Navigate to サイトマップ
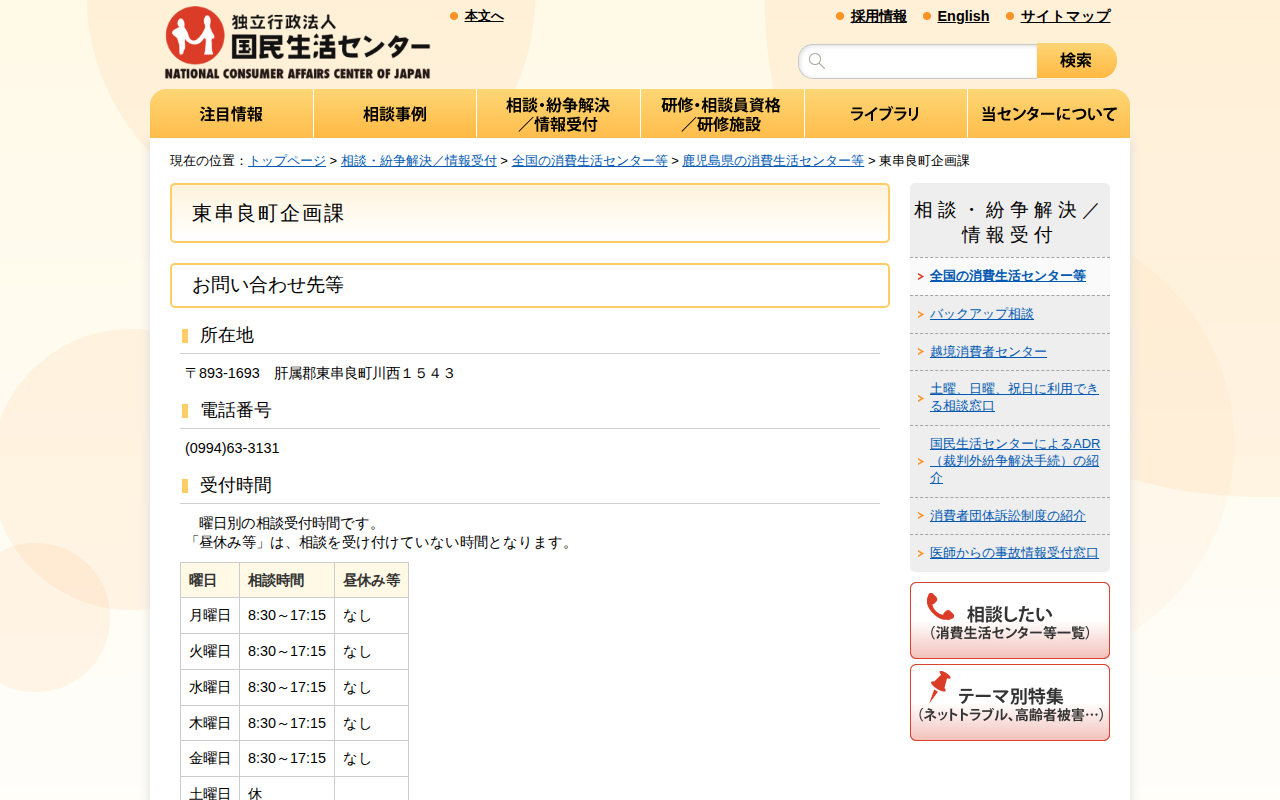 1064,16
